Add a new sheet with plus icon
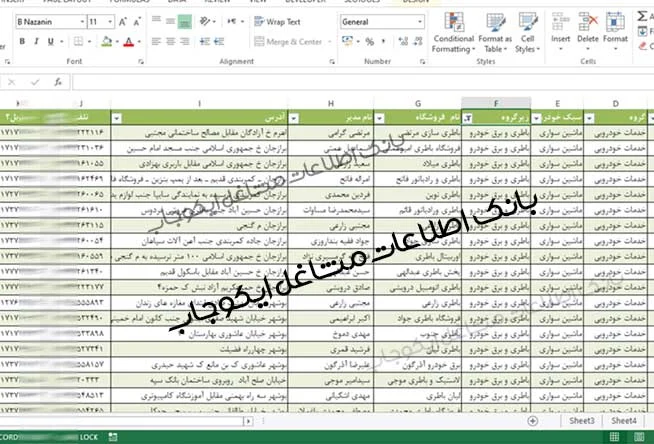Viewport: 654px width, 444px height. tap(532, 421)
